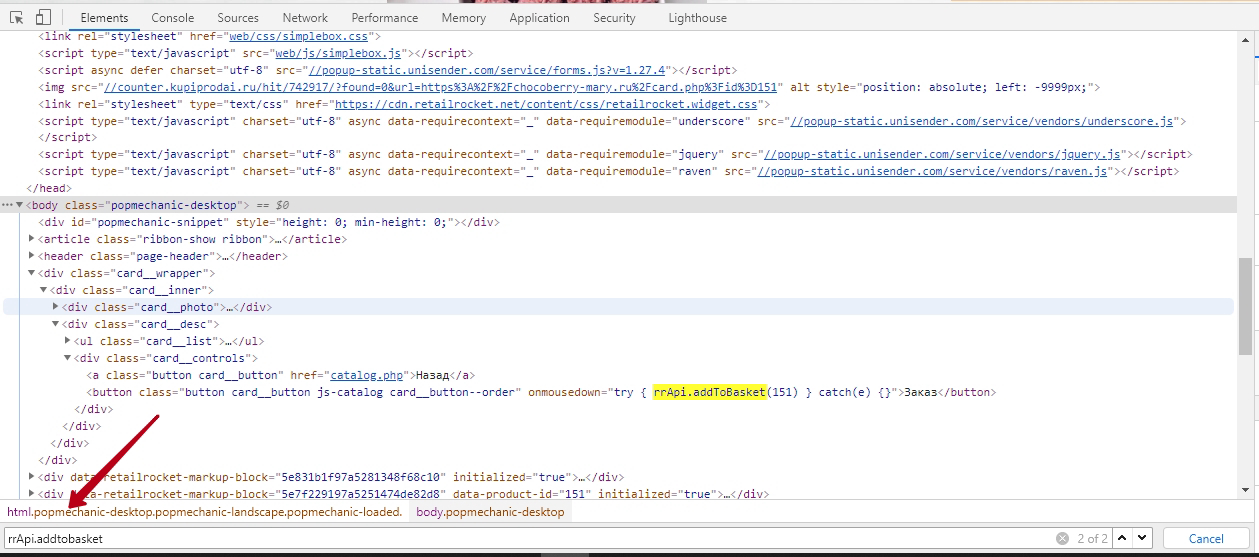1259x557 pixels.
Task: Expand the card__photo div node
Action: click(56, 308)
